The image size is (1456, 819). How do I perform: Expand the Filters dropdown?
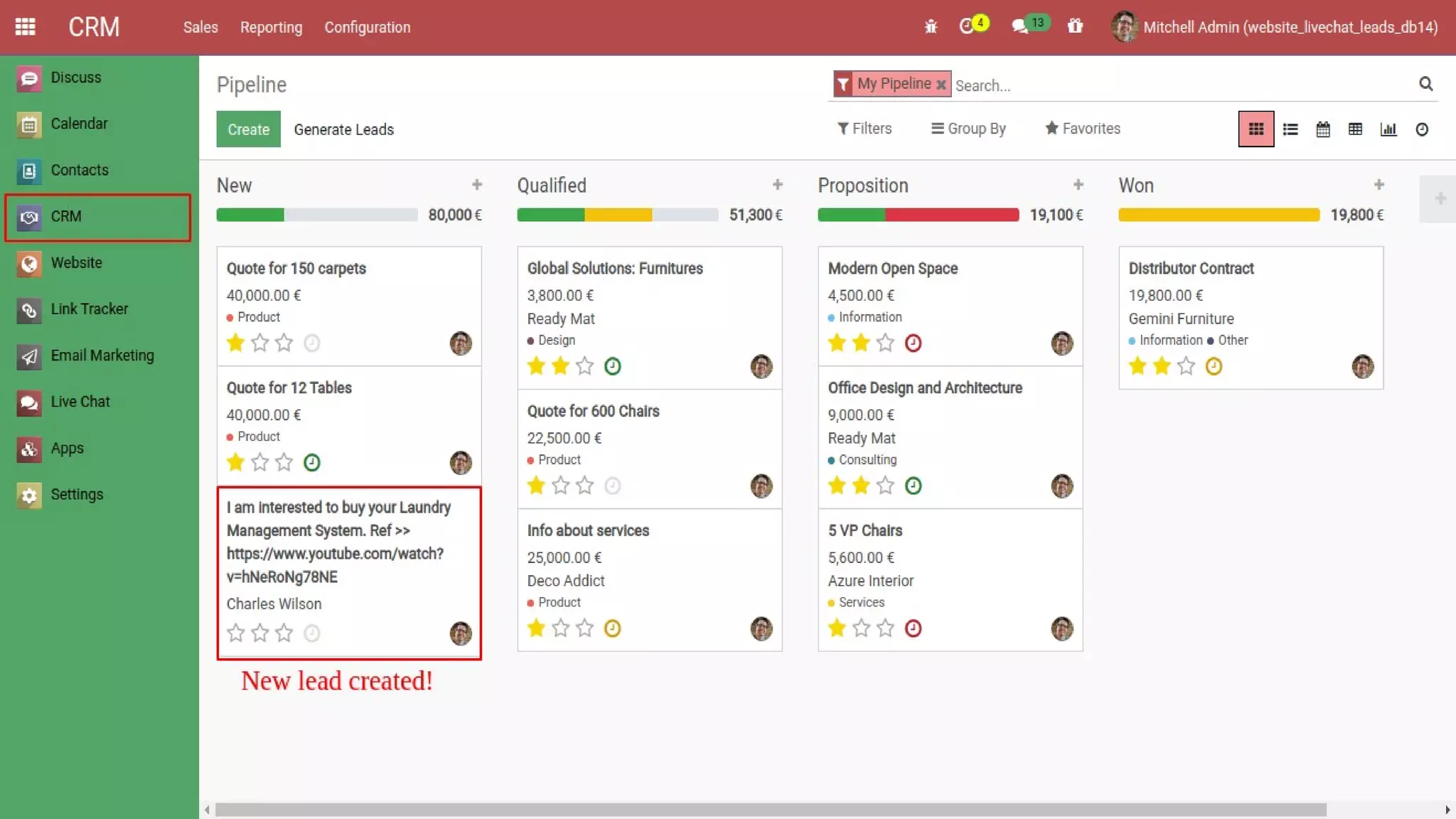pos(864,129)
